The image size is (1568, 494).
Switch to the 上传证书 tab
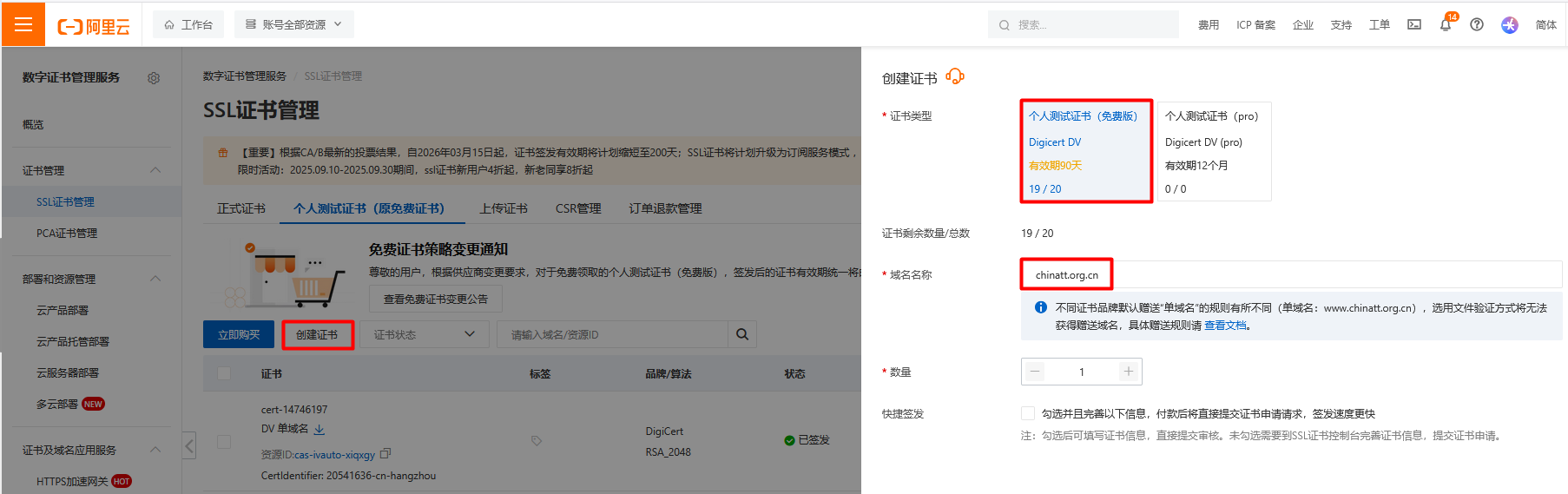point(504,208)
